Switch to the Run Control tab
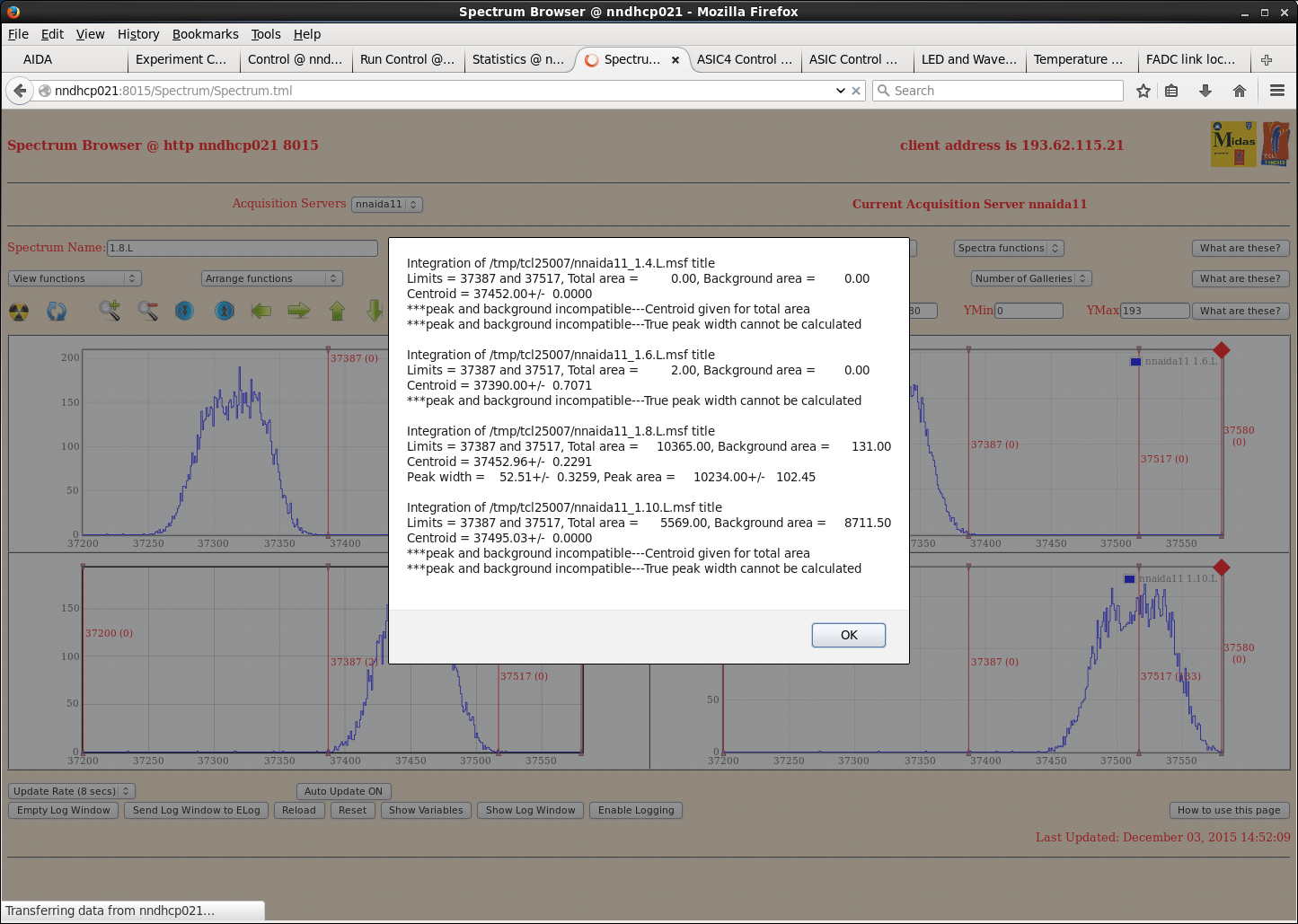This screenshot has height=924, width=1298. coord(407,59)
